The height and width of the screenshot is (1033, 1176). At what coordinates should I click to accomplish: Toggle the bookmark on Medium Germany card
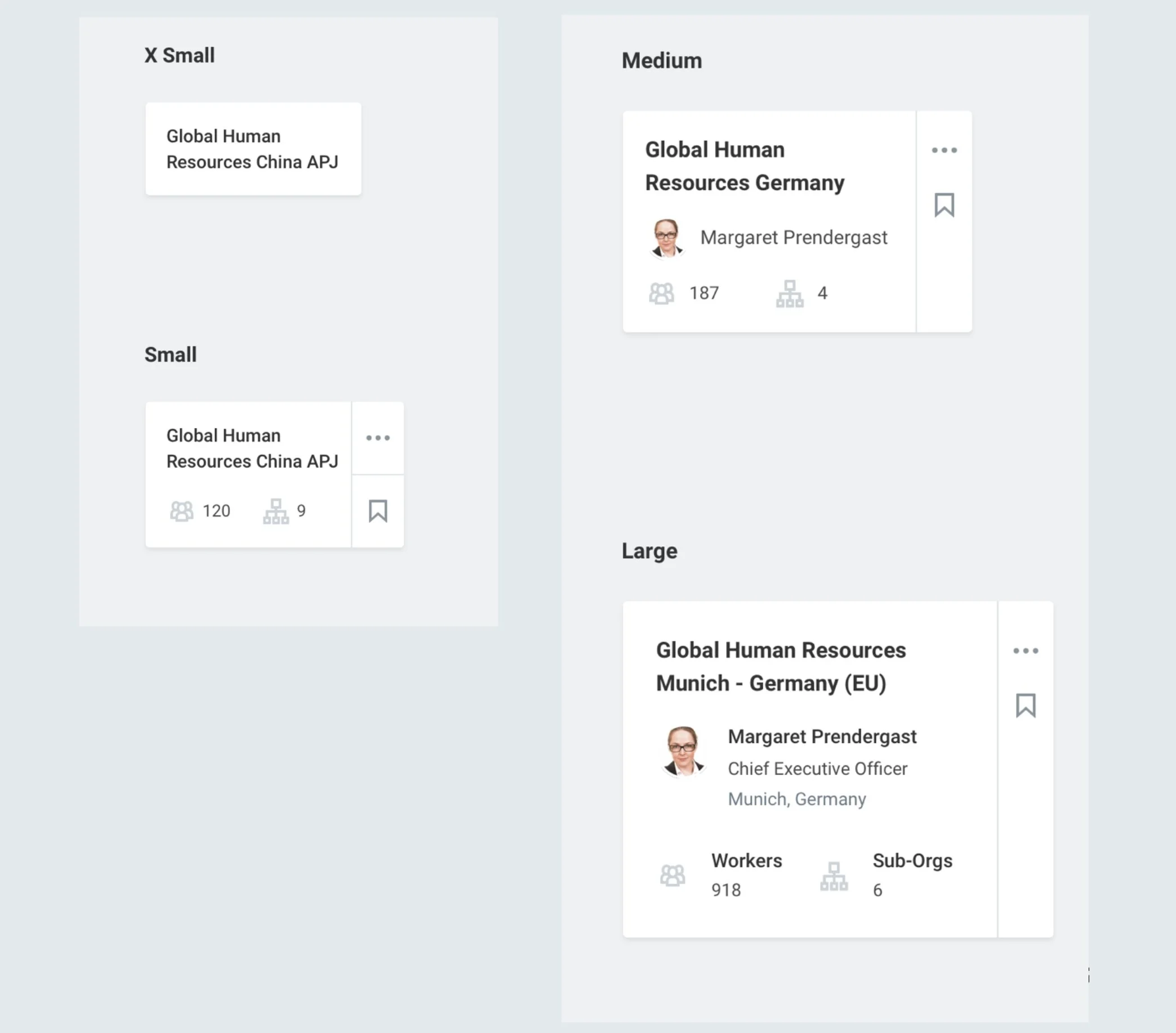click(x=944, y=205)
